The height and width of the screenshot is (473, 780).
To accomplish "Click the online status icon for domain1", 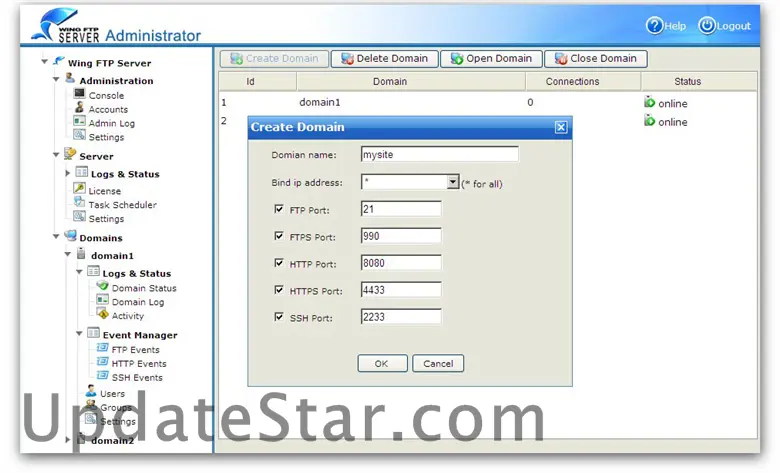I will pos(649,102).
